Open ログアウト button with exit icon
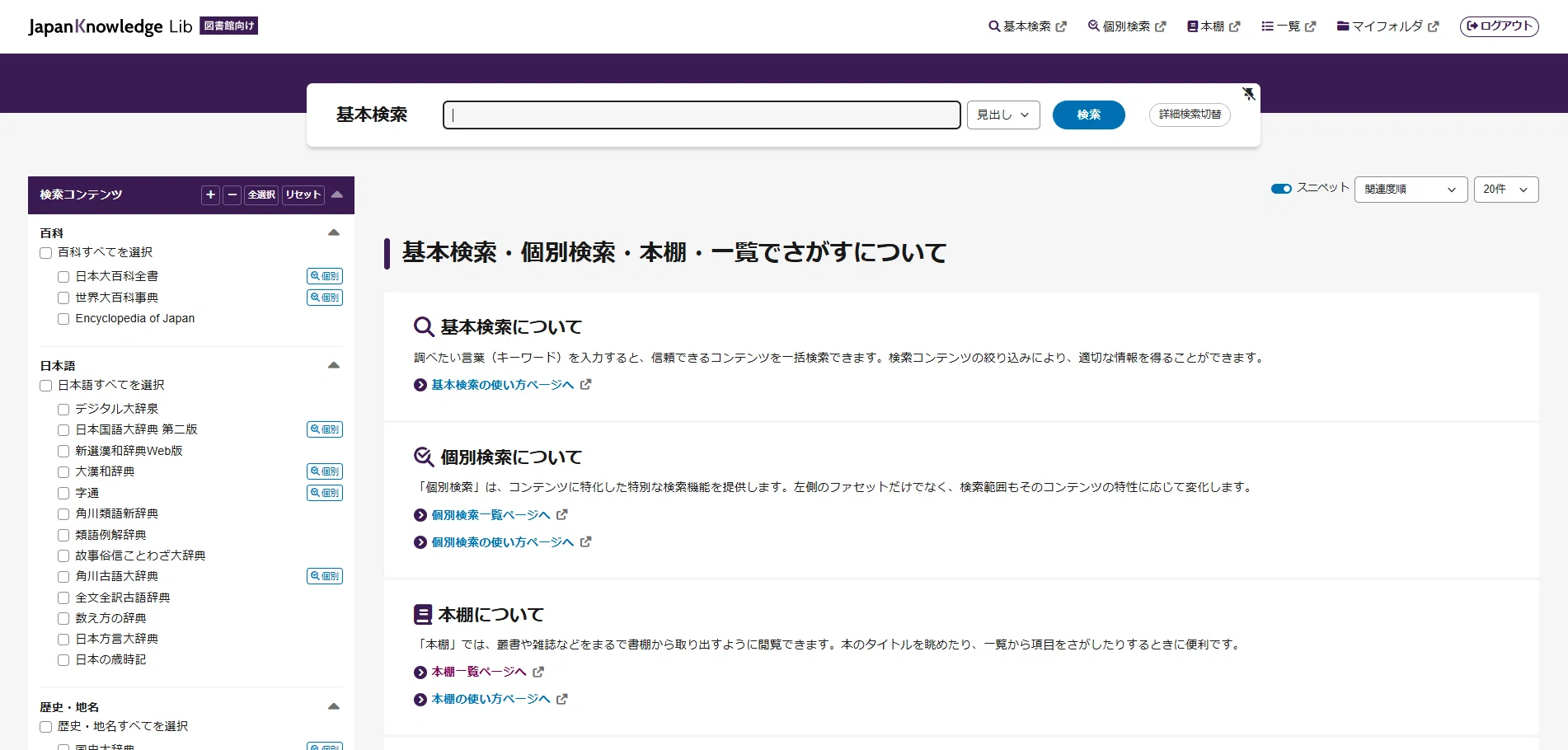 1499,26
